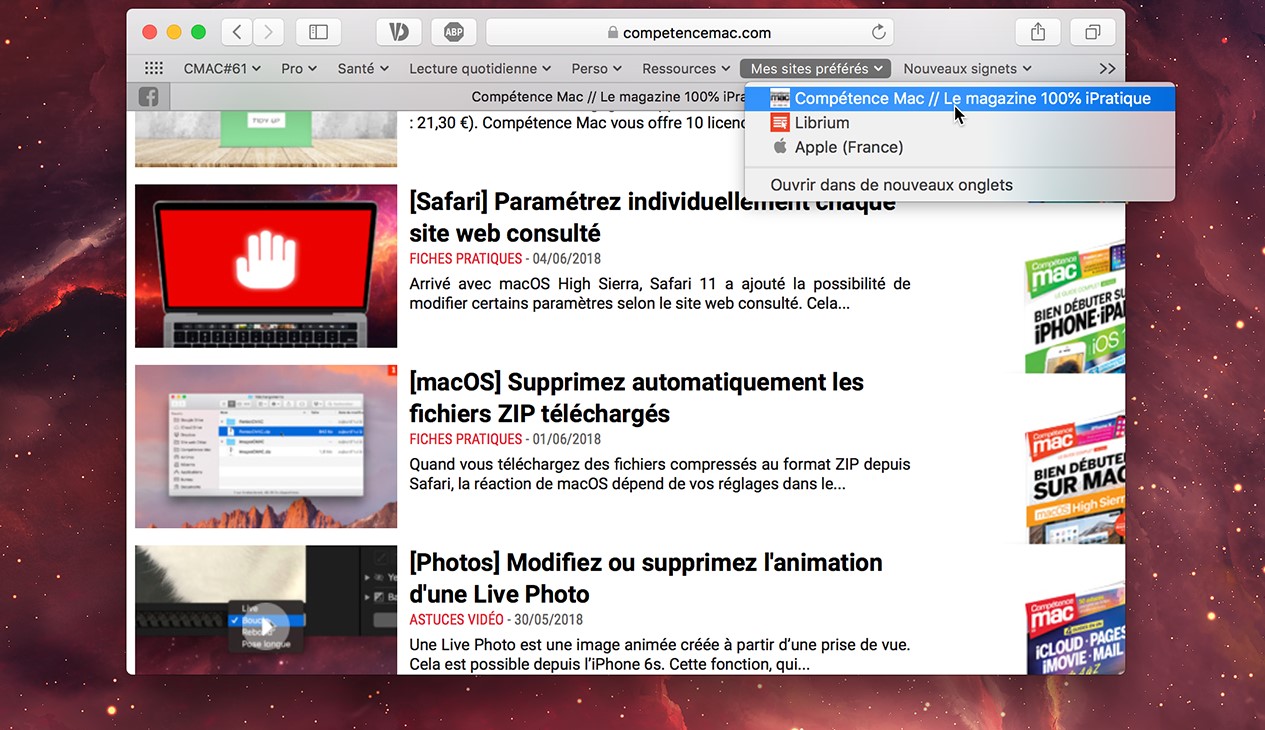The height and width of the screenshot is (730, 1265).
Task: Show hidden bookmarks with the double chevron
Action: (x=1107, y=69)
